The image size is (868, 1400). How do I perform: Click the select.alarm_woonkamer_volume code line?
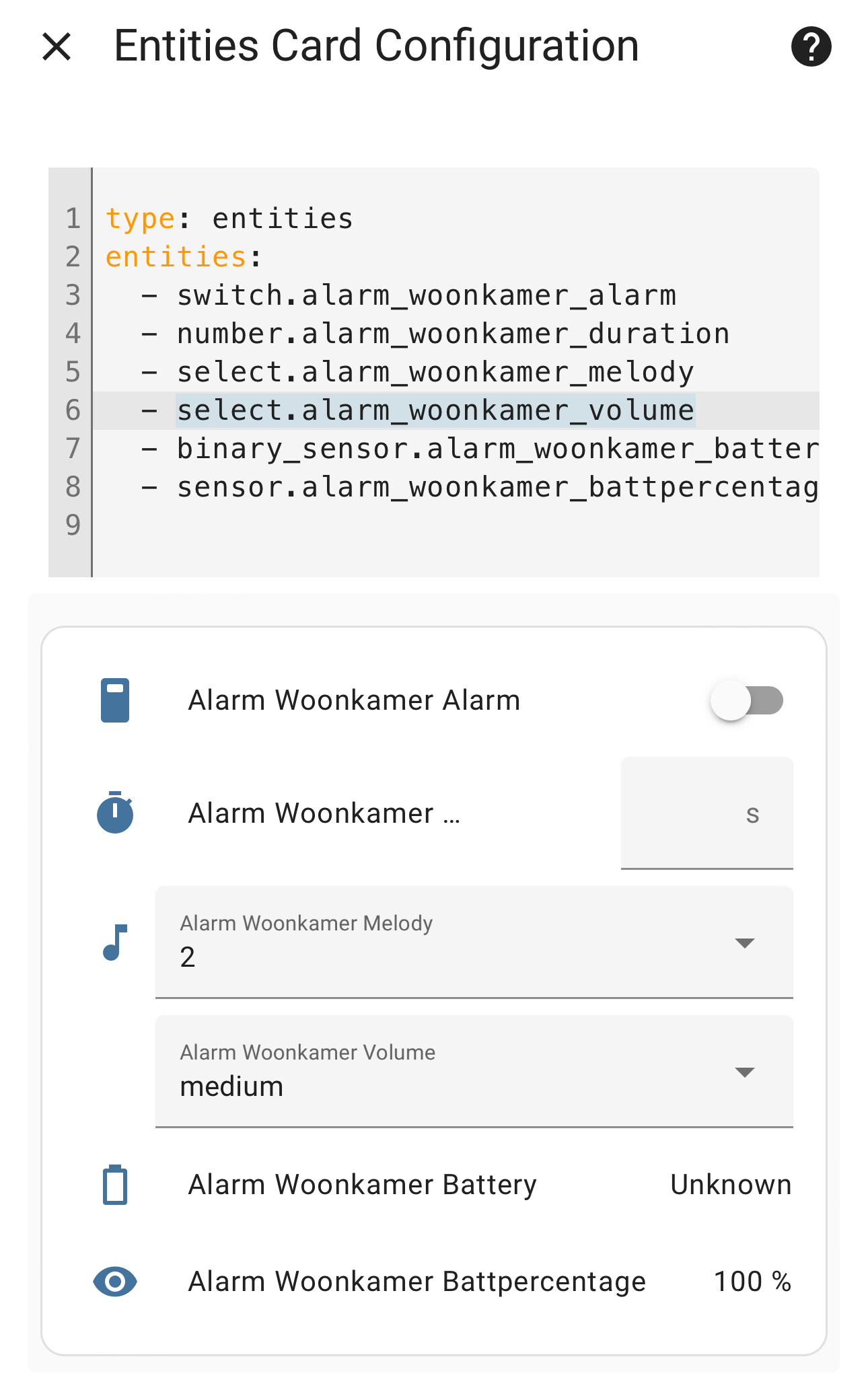pos(435,410)
